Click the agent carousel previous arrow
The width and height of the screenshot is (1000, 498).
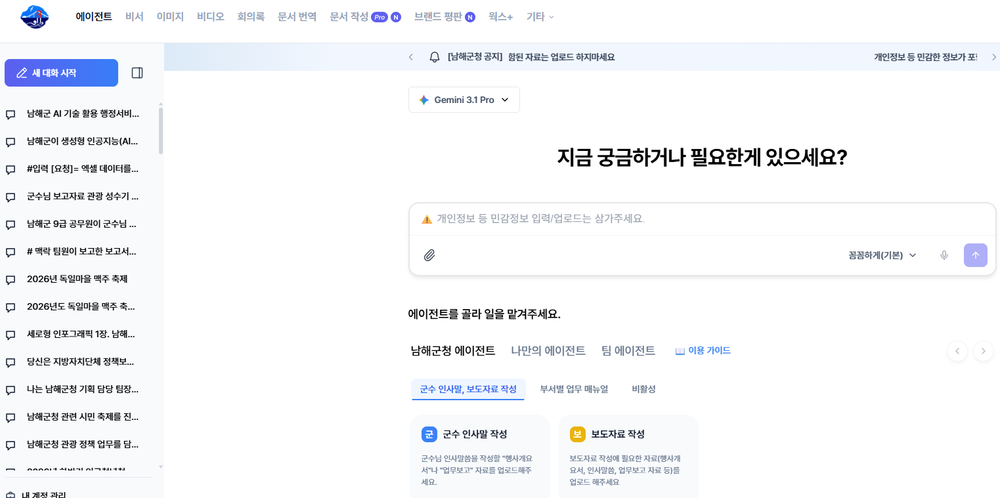(x=957, y=351)
